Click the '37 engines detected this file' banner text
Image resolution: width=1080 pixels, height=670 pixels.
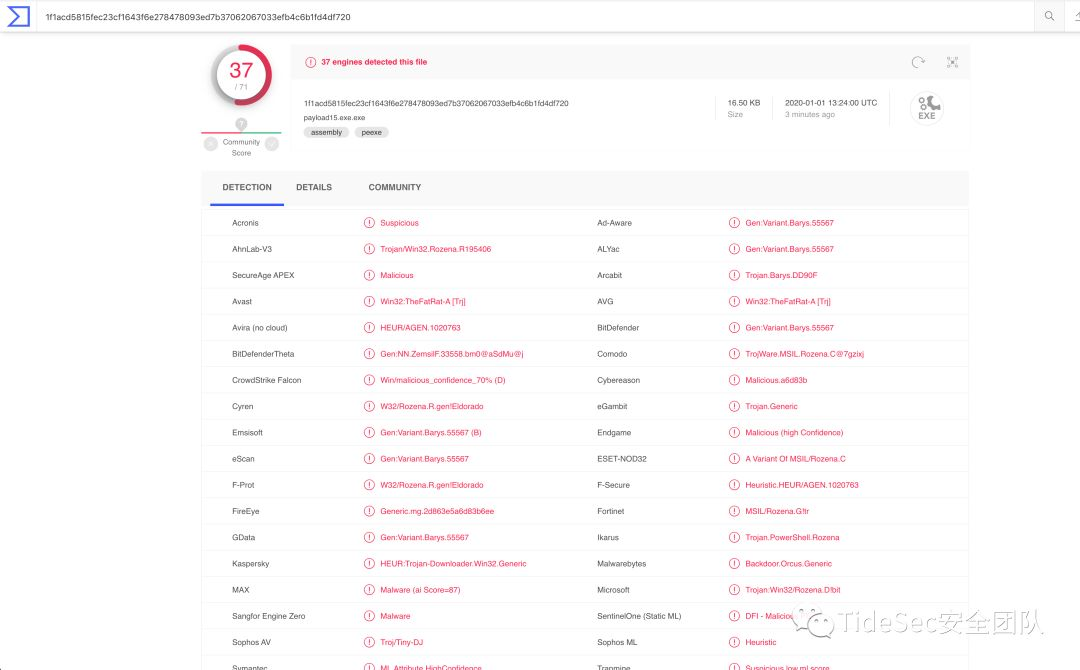coord(374,62)
